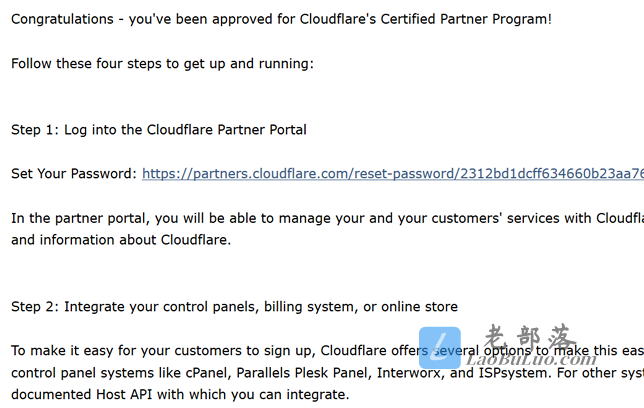The height and width of the screenshot is (408, 644).
Task: Click 'and information about Cloudflare.' line
Action: [x=121, y=240]
